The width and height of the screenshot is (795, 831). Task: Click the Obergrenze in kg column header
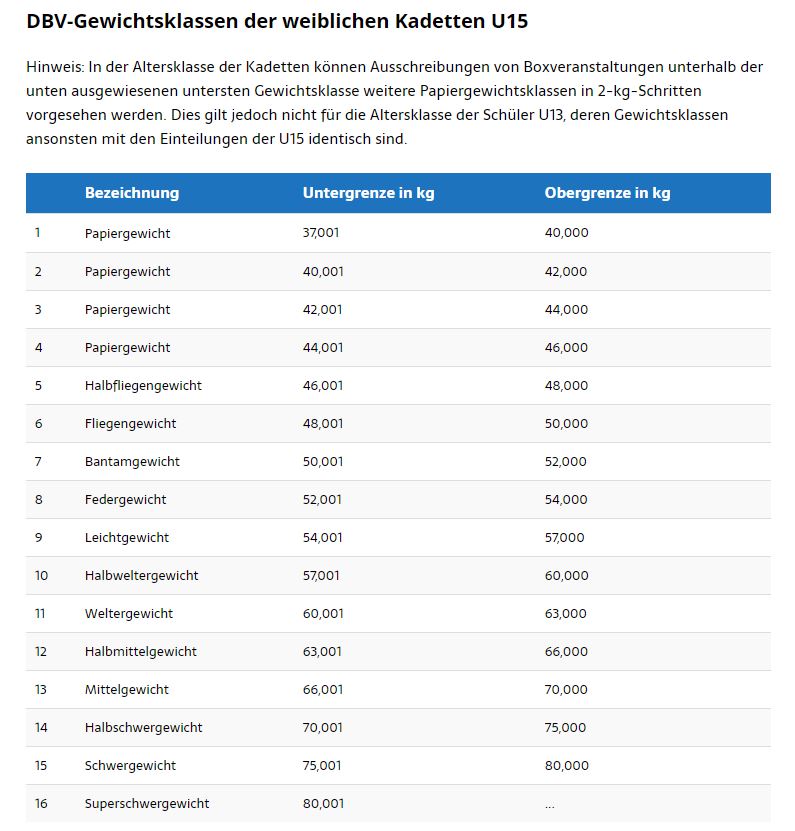point(607,193)
